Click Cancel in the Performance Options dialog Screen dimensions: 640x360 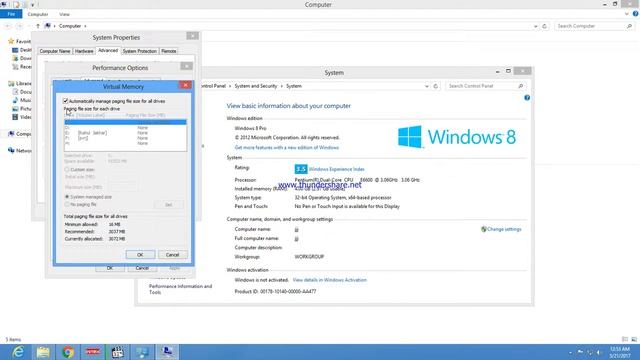point(142,268)
